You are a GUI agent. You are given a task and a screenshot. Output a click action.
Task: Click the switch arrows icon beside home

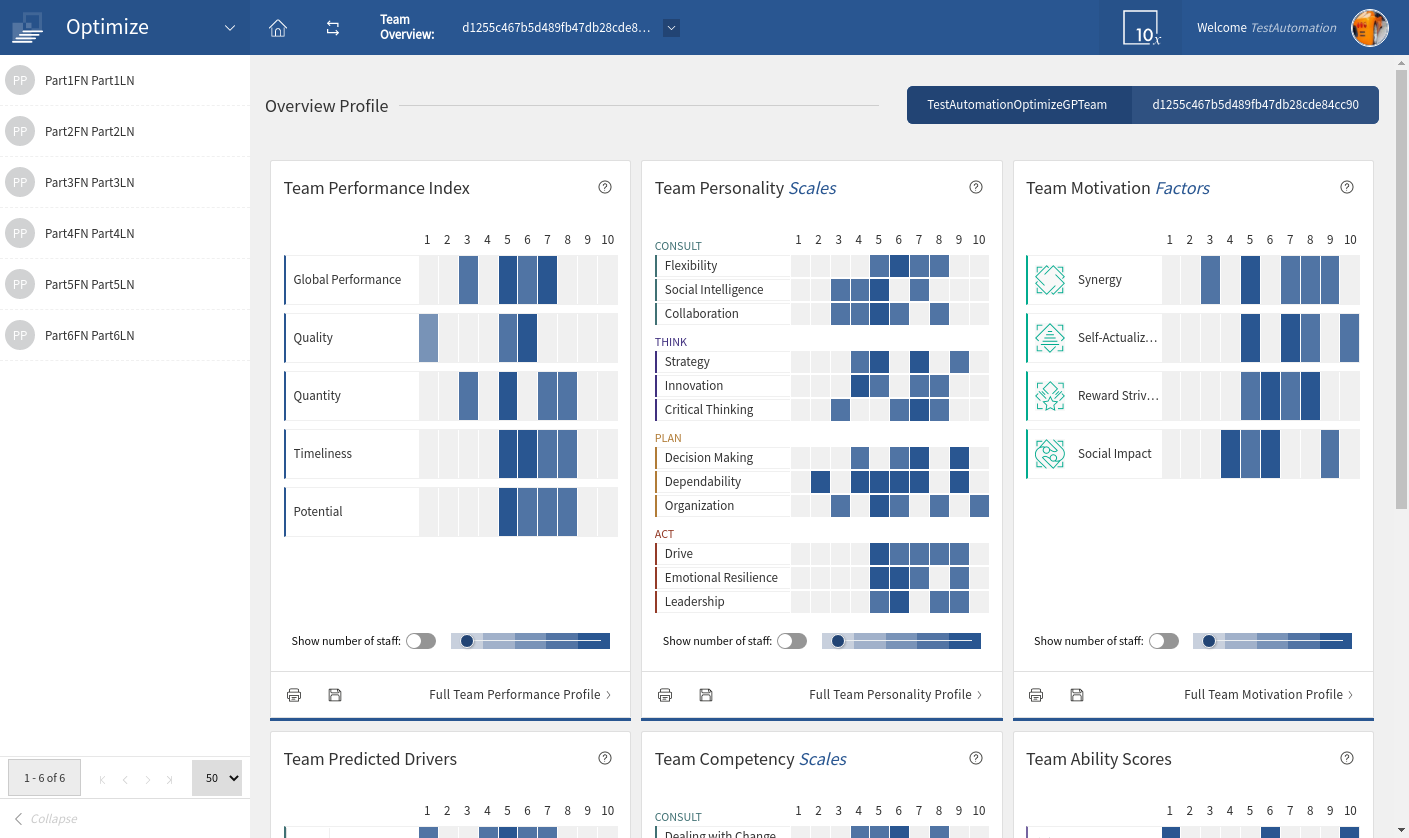tap(333, 28)
